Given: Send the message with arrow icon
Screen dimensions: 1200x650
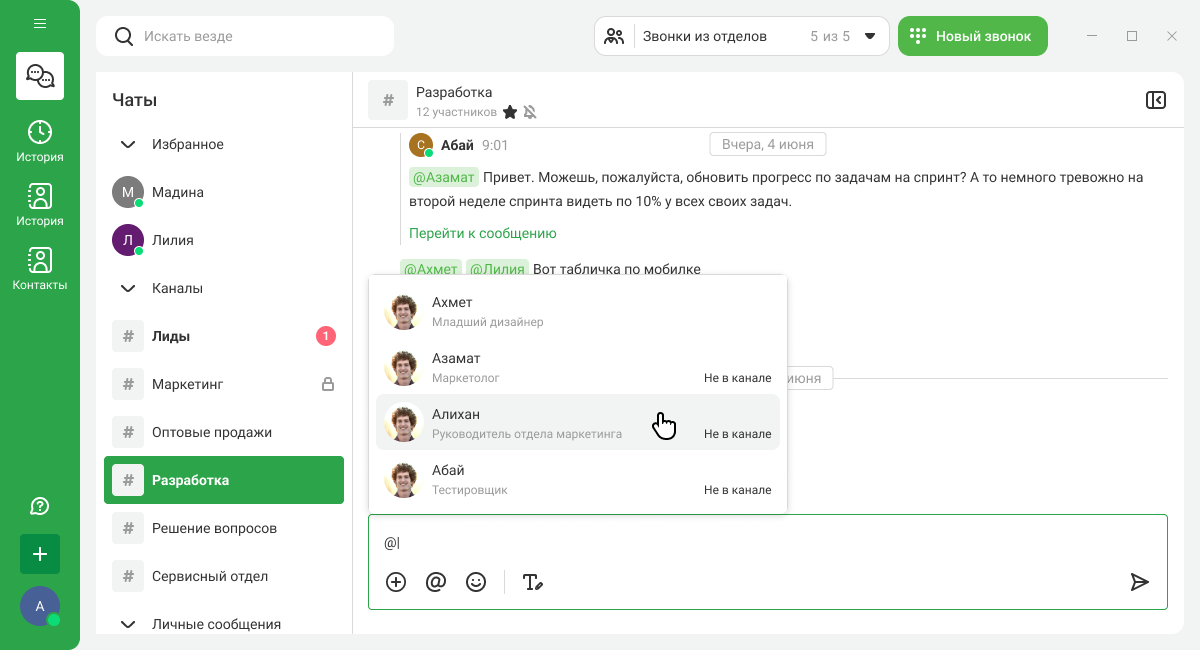Looking at the screenshot, I should tap(1139, 582).
